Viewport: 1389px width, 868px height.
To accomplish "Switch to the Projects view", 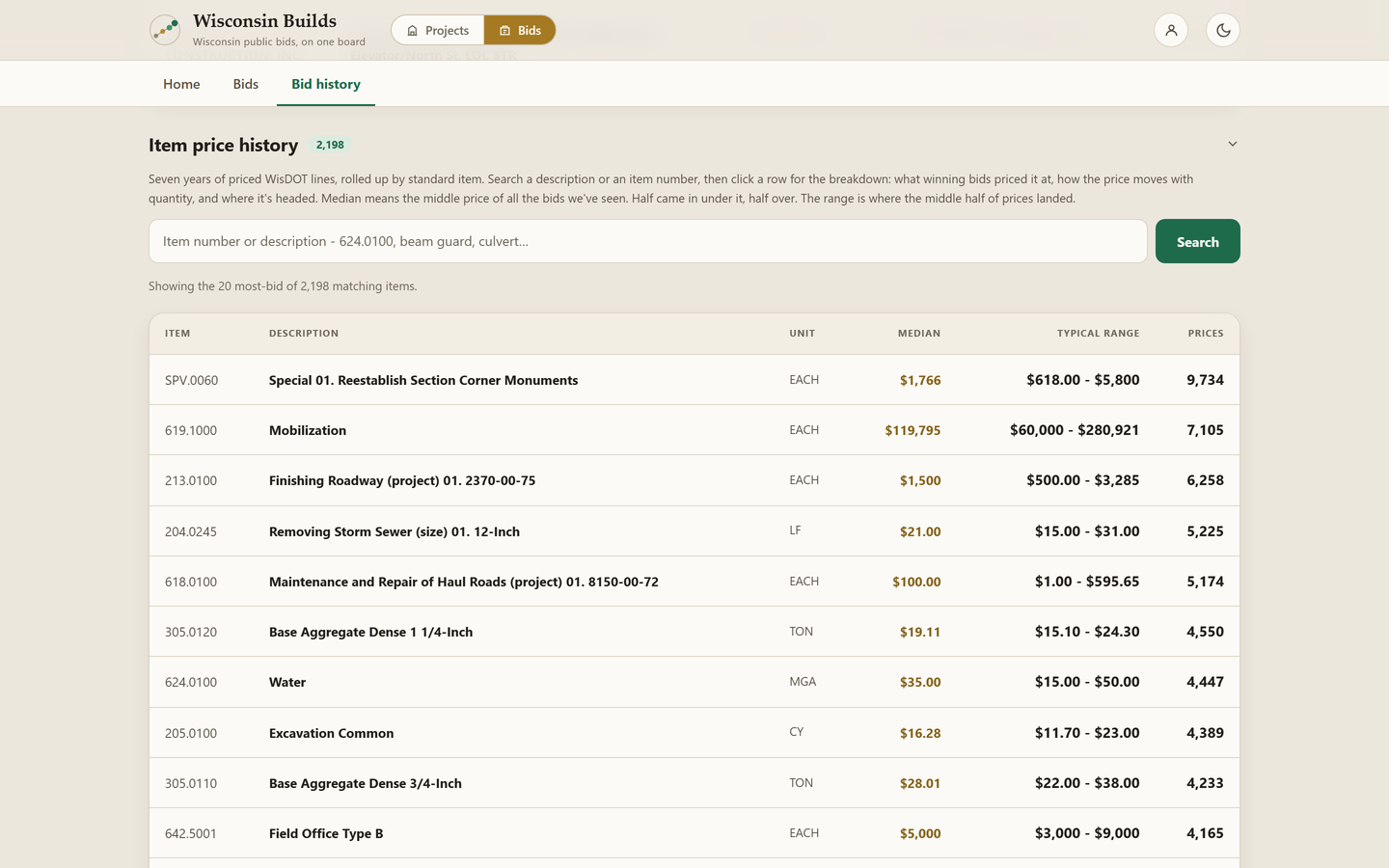I will click(x=438, y=30).
